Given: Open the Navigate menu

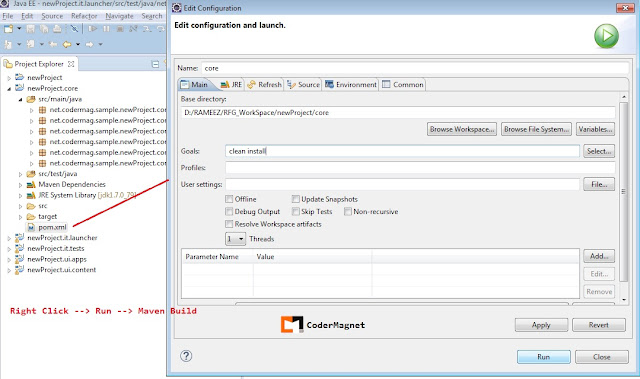Looking at the screenshot, I should [x=119, y=16].
